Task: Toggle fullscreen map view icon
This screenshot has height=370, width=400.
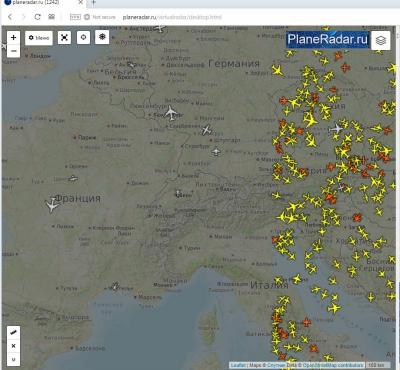Action: [x=64, y=38]
